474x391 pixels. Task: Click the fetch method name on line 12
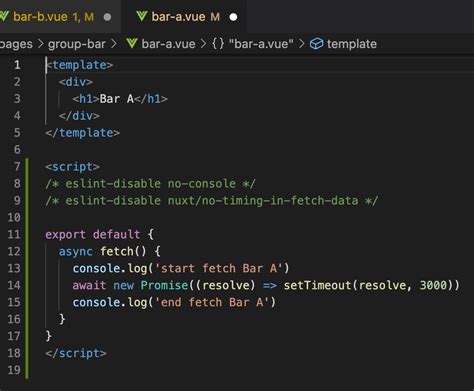117,251
